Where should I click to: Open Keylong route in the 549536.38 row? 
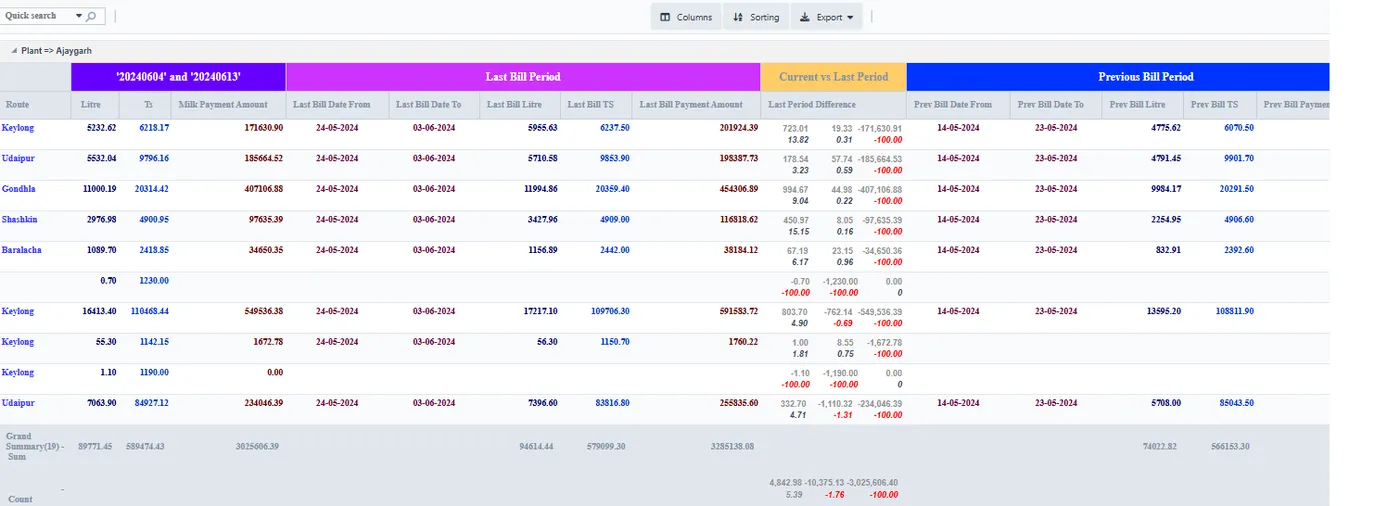tap(18, 311)
